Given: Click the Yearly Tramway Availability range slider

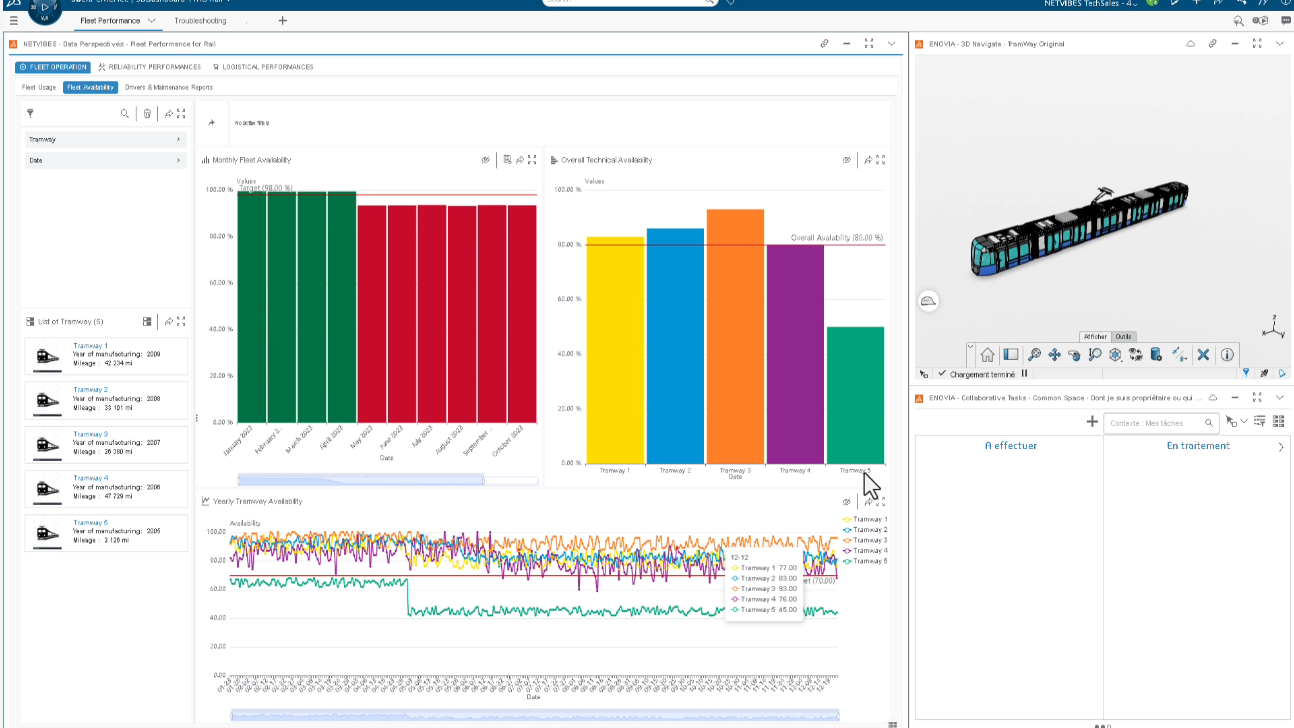Looking at the screenshot, I should 534,714.
